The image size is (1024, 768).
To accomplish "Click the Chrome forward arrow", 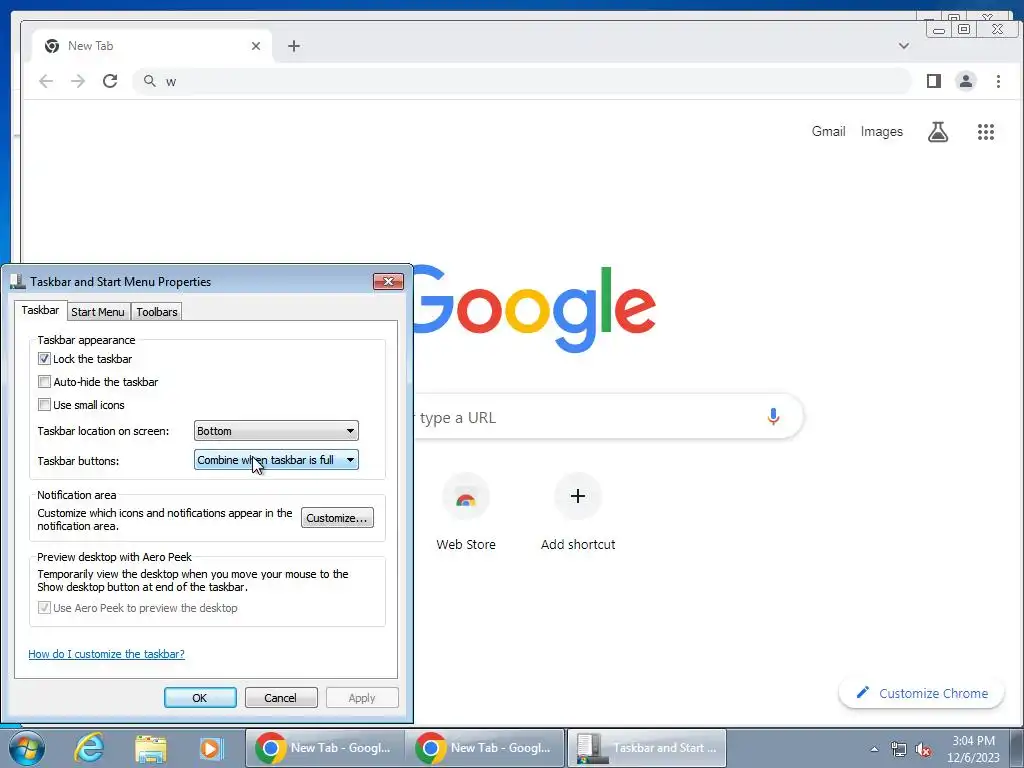I will (78, 81).
